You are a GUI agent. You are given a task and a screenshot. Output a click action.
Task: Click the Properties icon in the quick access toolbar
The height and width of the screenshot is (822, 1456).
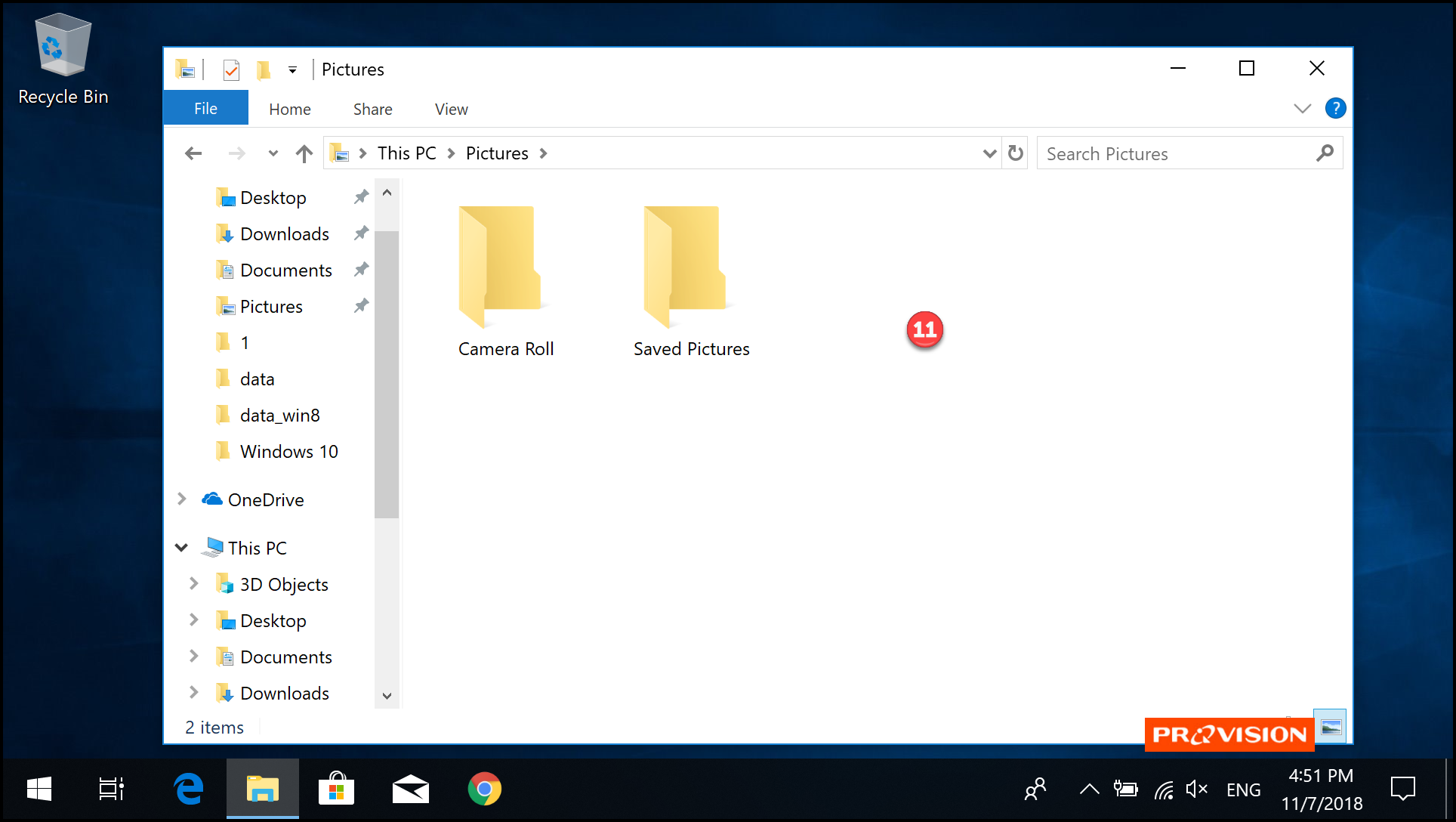tap(231, 70)
